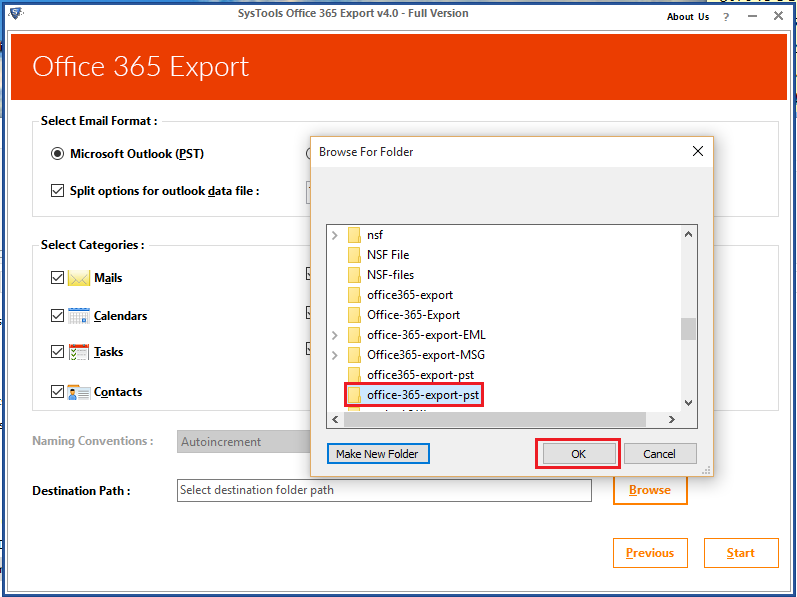Uncheck the Tasks category checkbox
Viewport: 797px width, 597px height.
coord(57,352)
